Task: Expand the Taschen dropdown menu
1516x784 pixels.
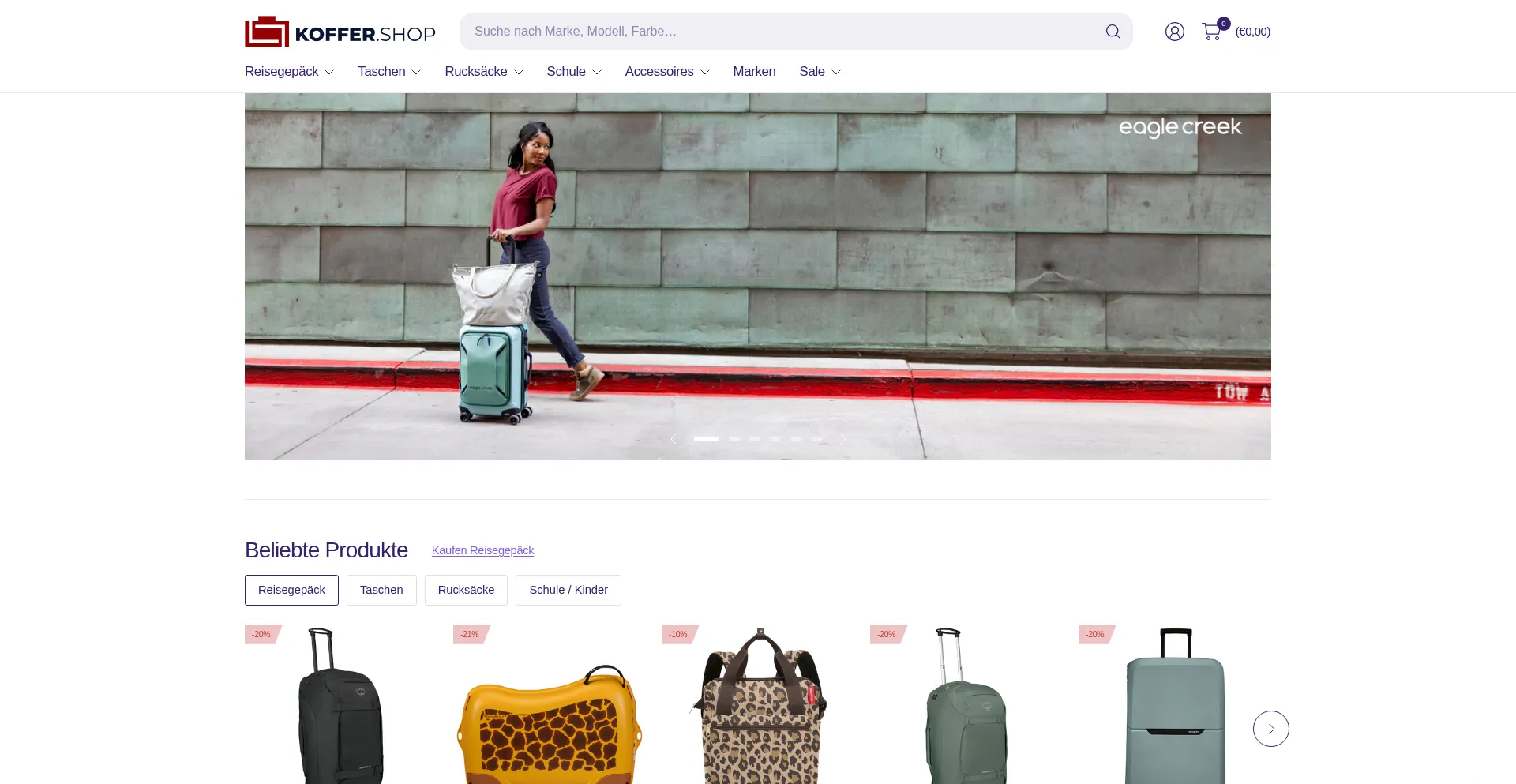Action: click(389, 72)
